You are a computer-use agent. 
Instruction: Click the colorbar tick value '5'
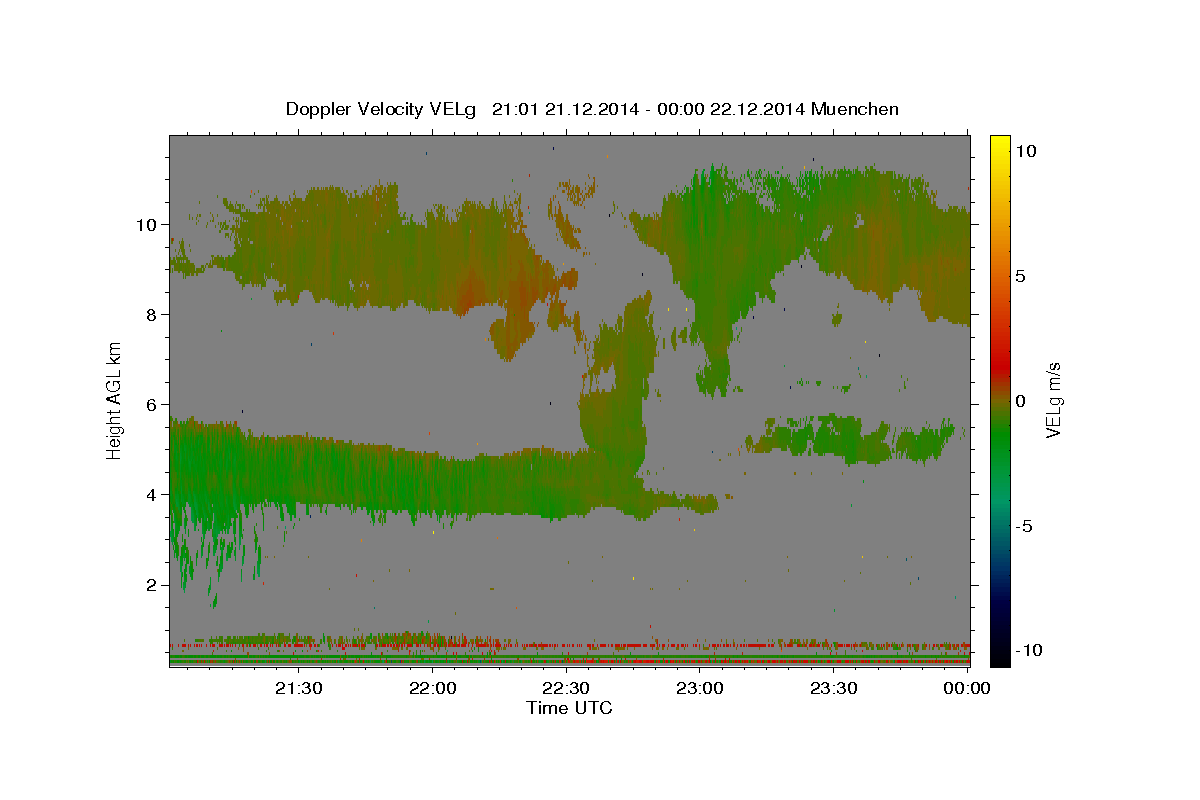(1022, 276)
